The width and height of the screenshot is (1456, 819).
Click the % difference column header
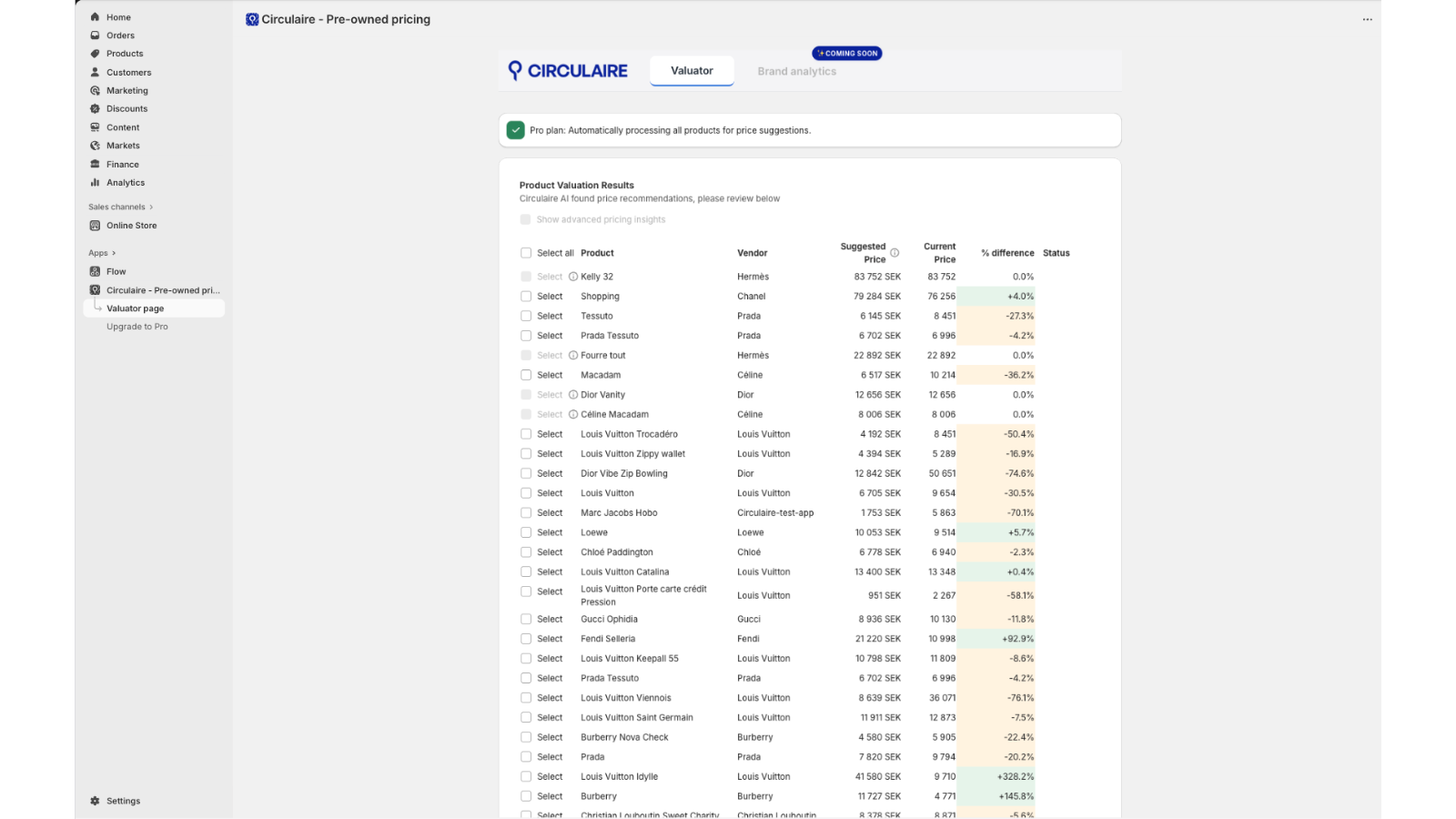point(1007,253)
